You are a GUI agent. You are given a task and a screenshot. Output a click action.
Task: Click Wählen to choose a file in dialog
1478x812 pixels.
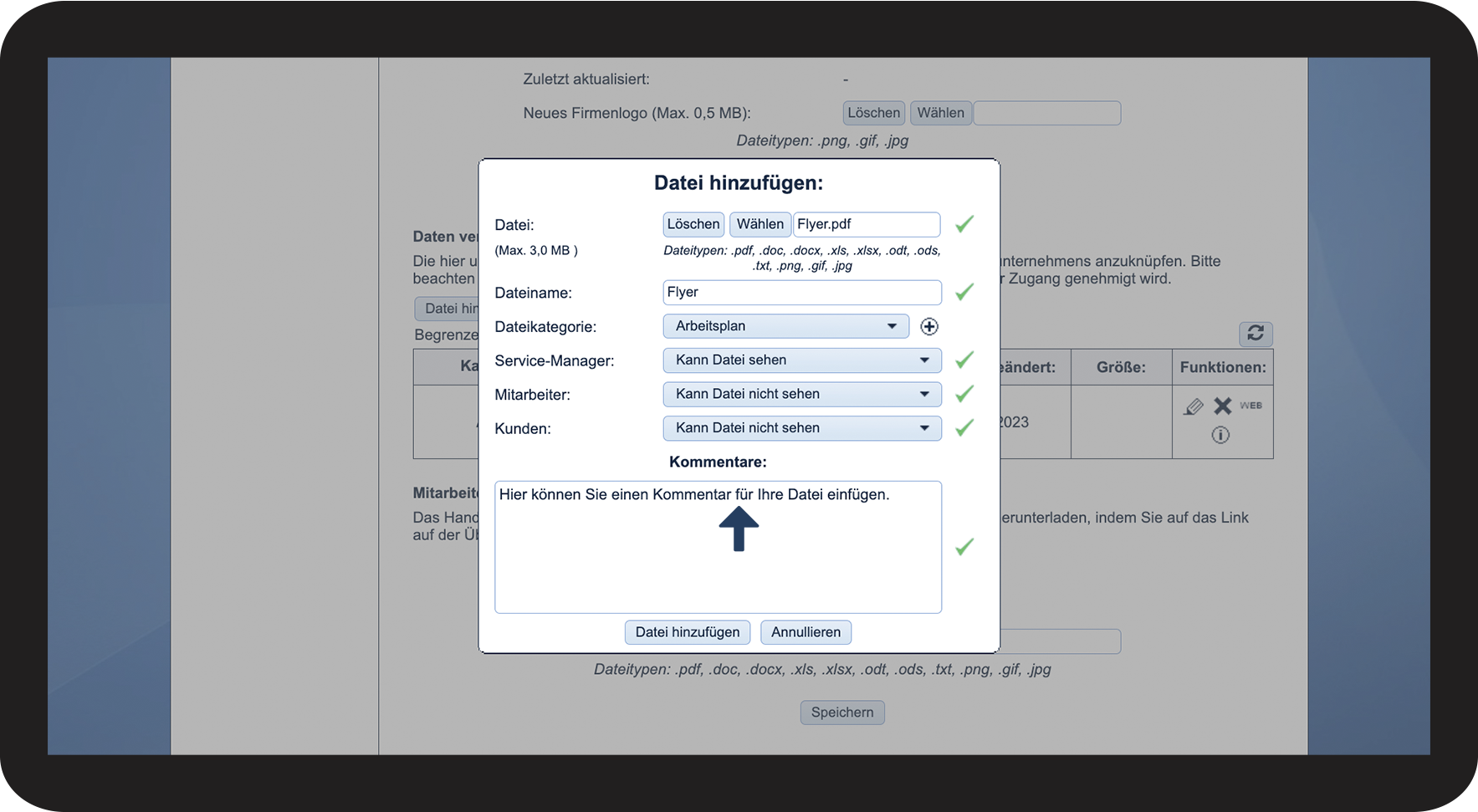click(x=759, y=224)
